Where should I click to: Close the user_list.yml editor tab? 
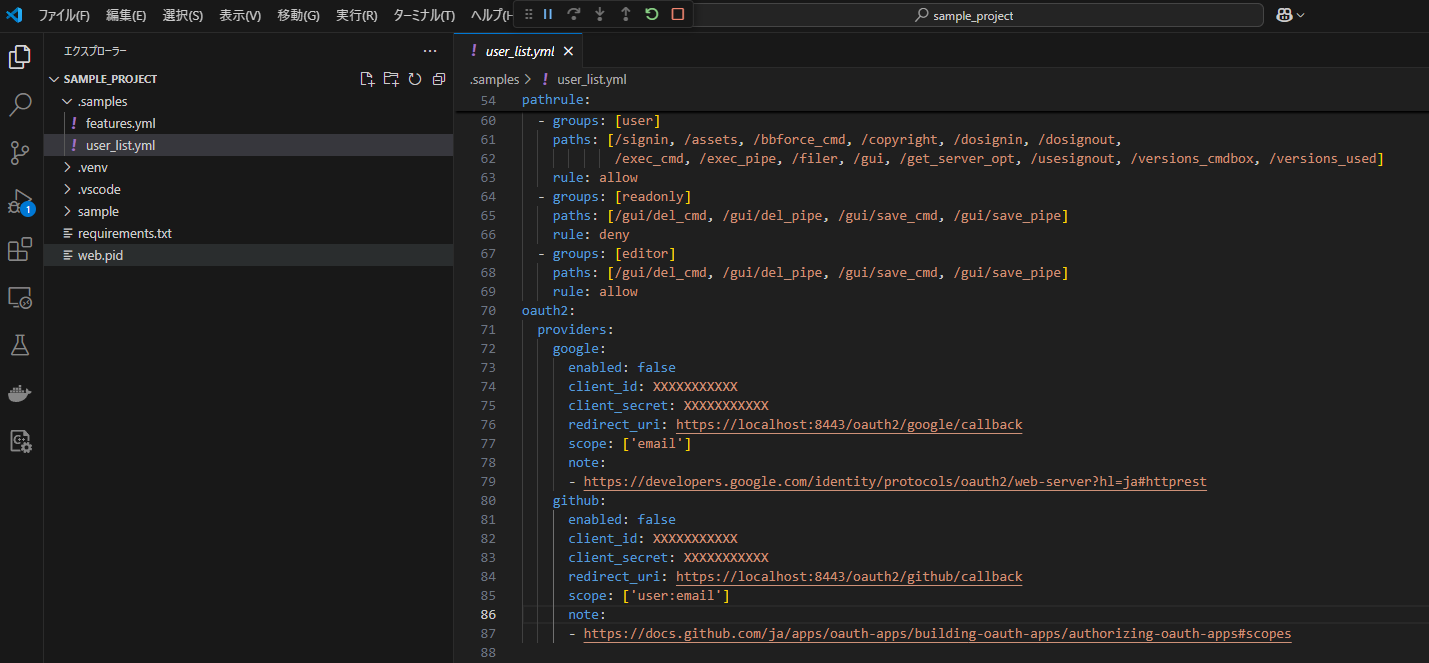(x=568, y=51)
